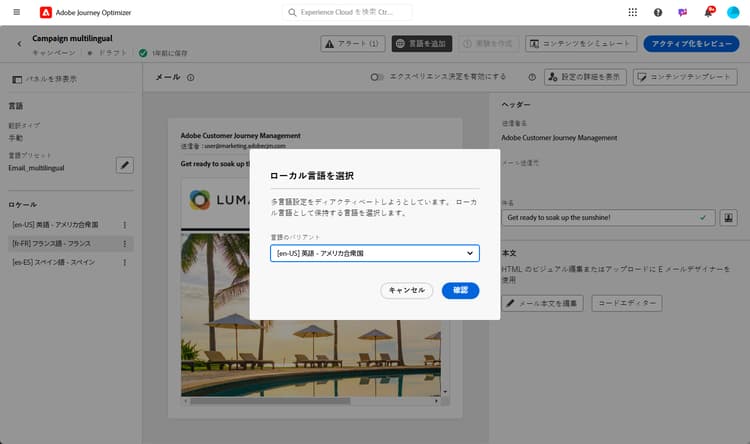Click the subject line input field
The width and height of the screenshot is (750, 444).
(x=608, y=218)
